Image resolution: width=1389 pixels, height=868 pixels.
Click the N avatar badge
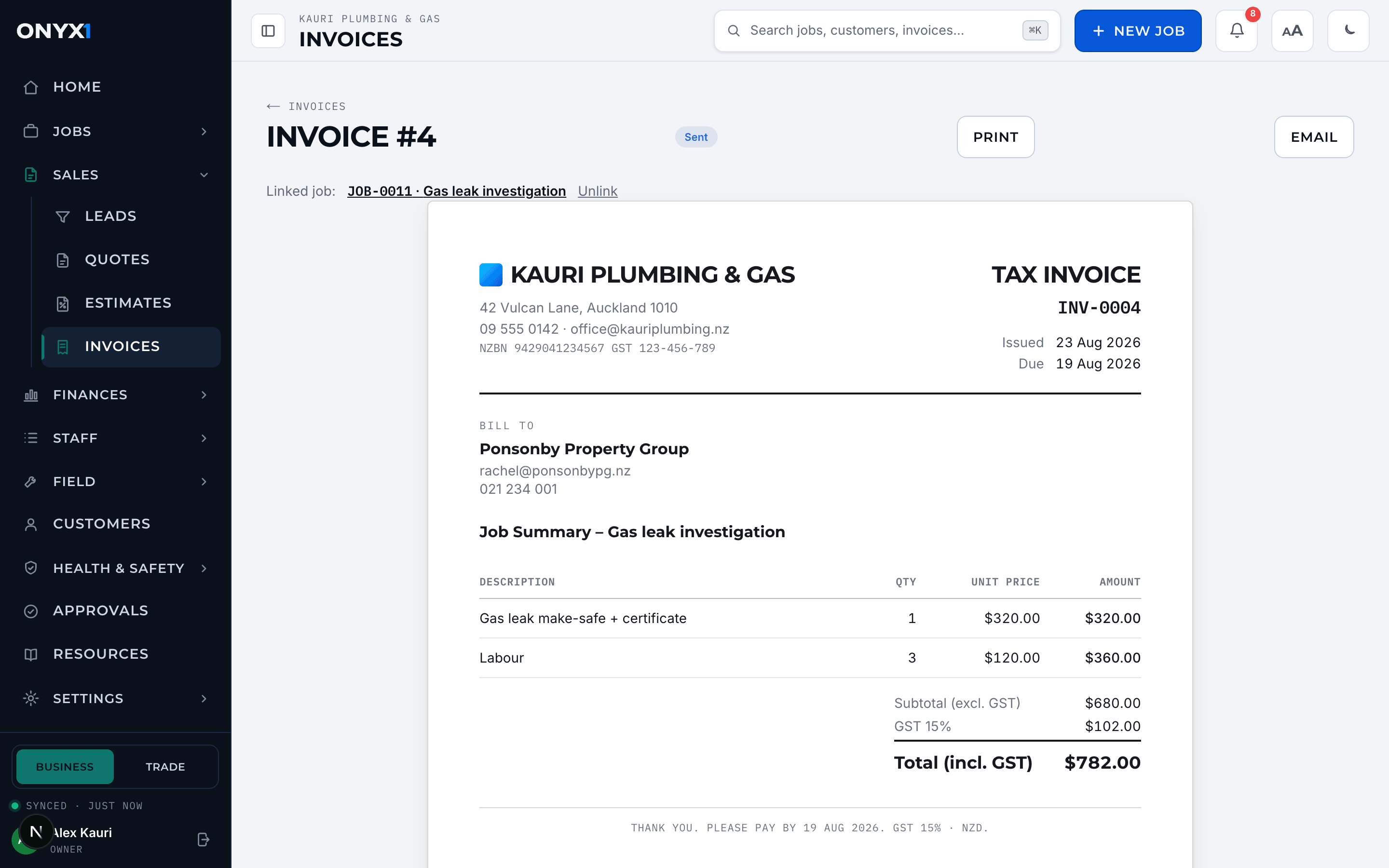[x=36, y=831]
